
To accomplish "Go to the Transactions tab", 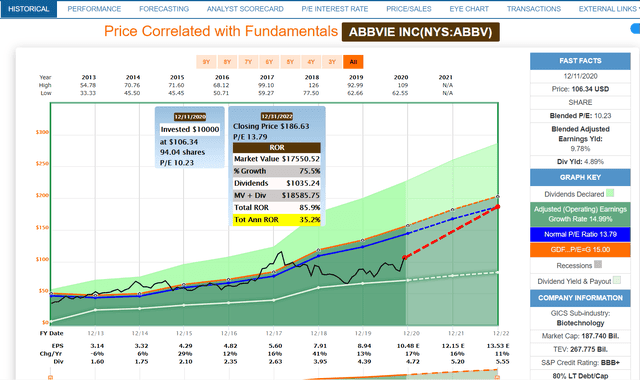I will [534, 9].
